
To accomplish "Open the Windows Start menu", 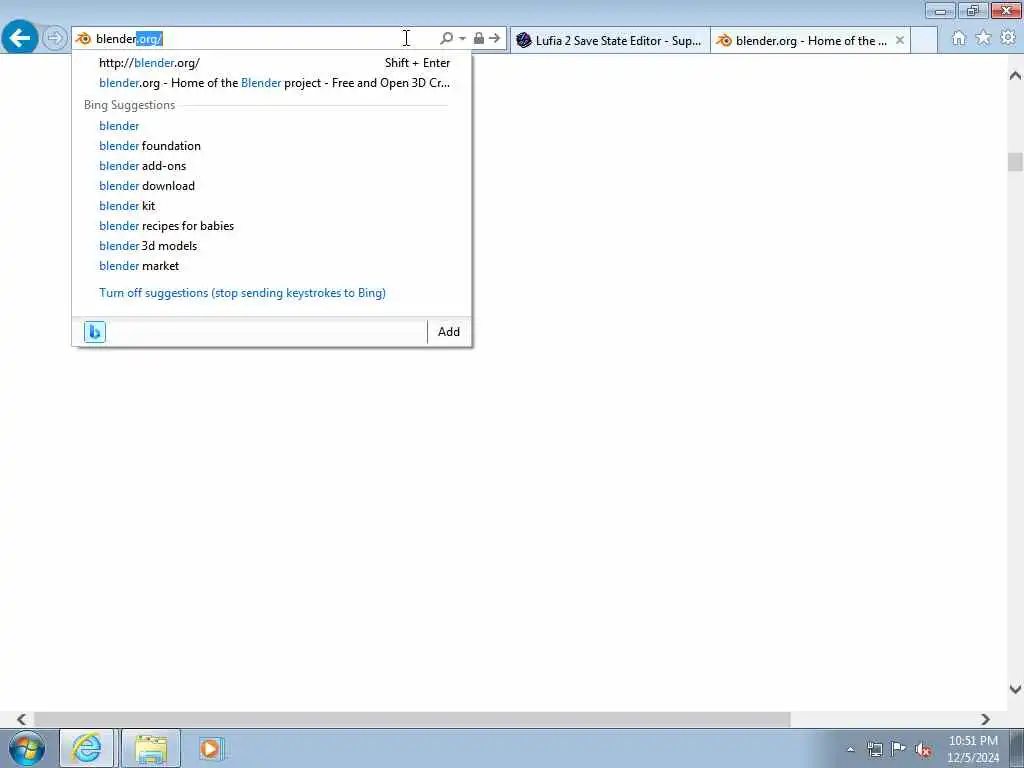I will (27, 748).
